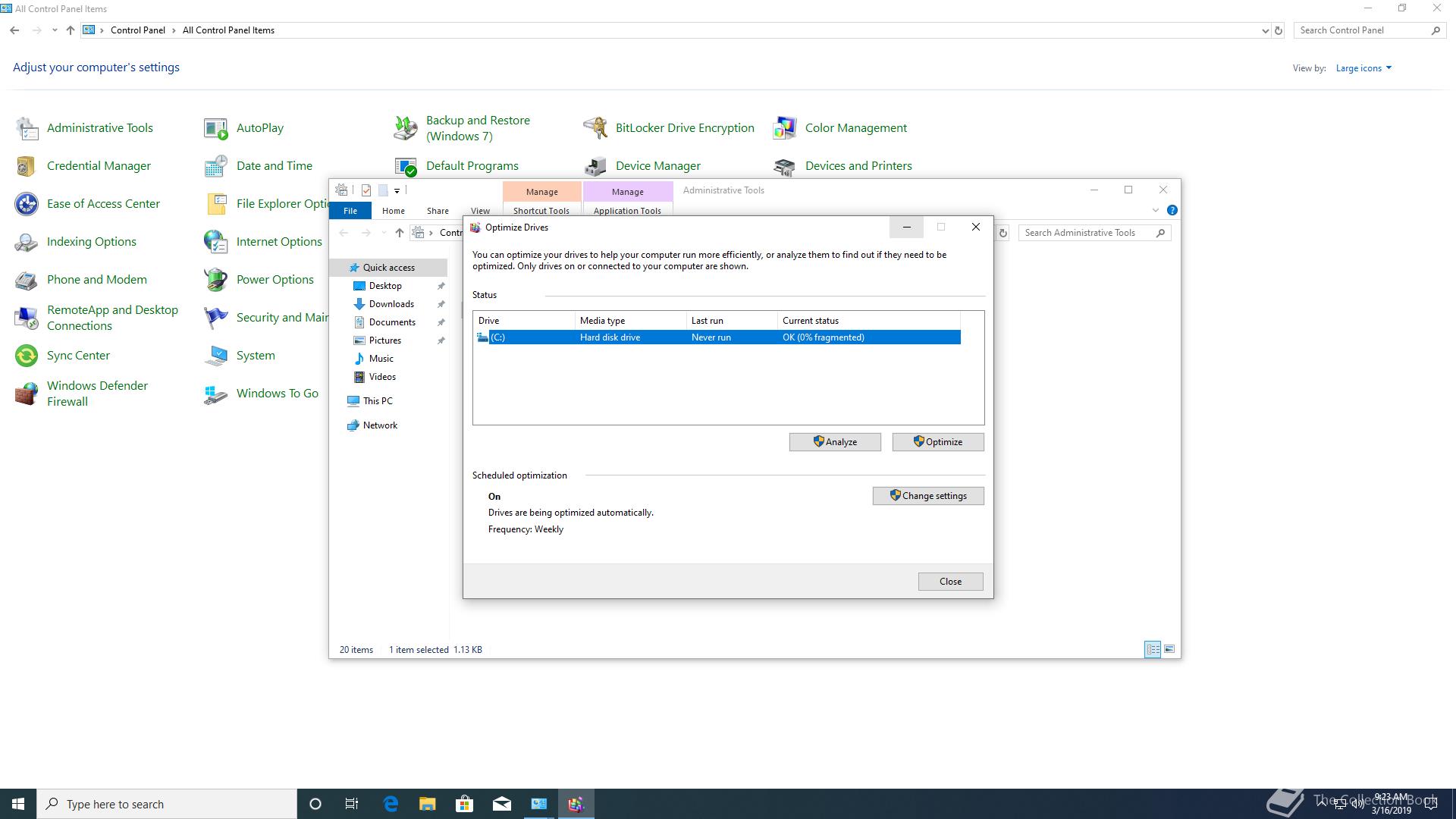The image size is (1456, 819).
Task: Open Microsoft Edge from the taskbar
Action: [x=391, y=804]
